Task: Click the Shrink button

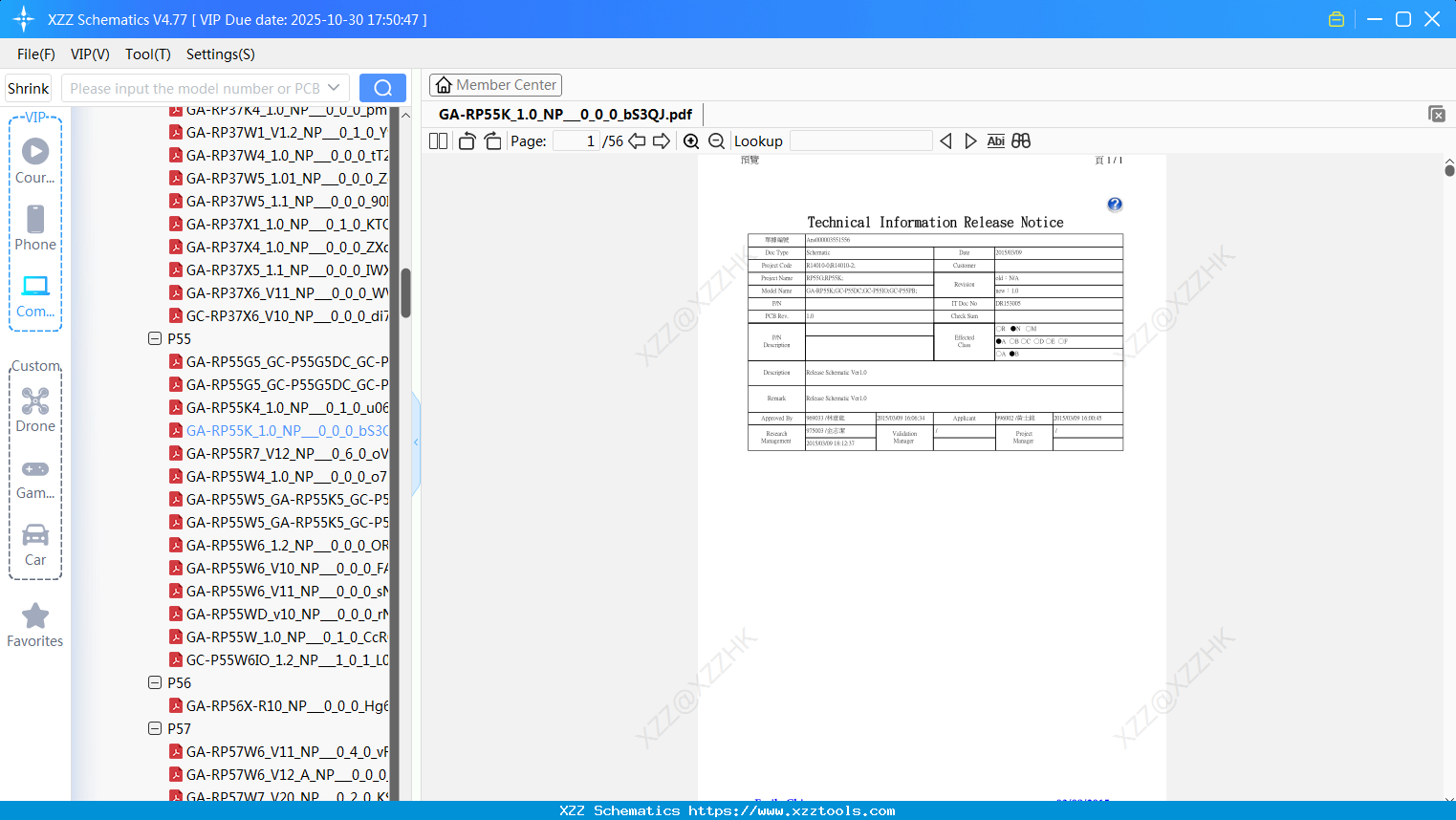Action: (x=28, y=88)
